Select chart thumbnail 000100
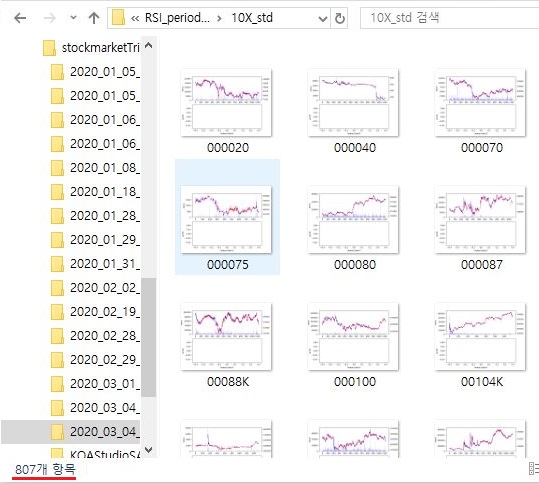Screen dimensions: 539x483 (353, 337)
